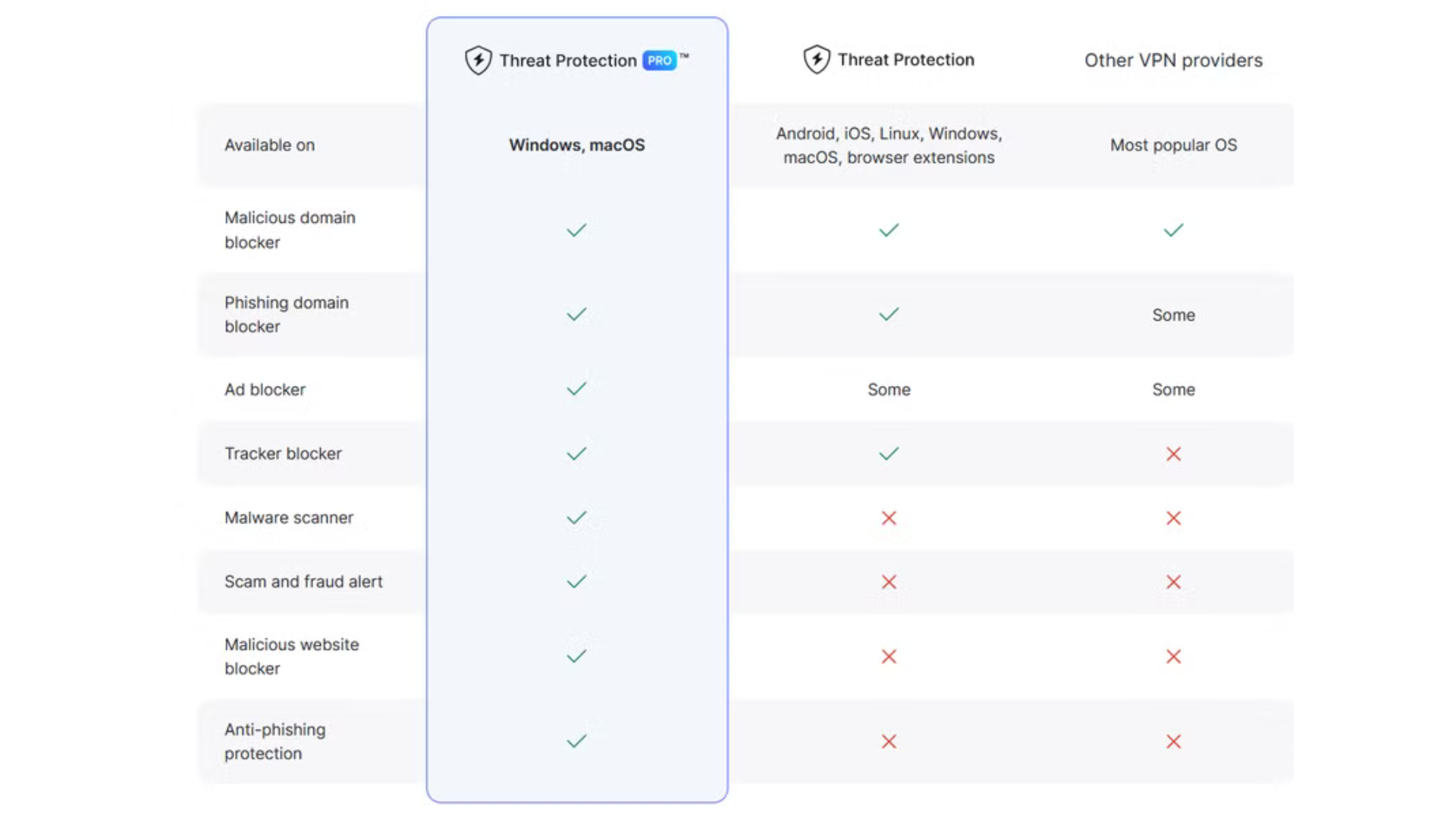The height and width of the screenshot is (819, 1456).
Task: Click Threat Protection red cross for Malware scanner
Action: tap(889, 518)
